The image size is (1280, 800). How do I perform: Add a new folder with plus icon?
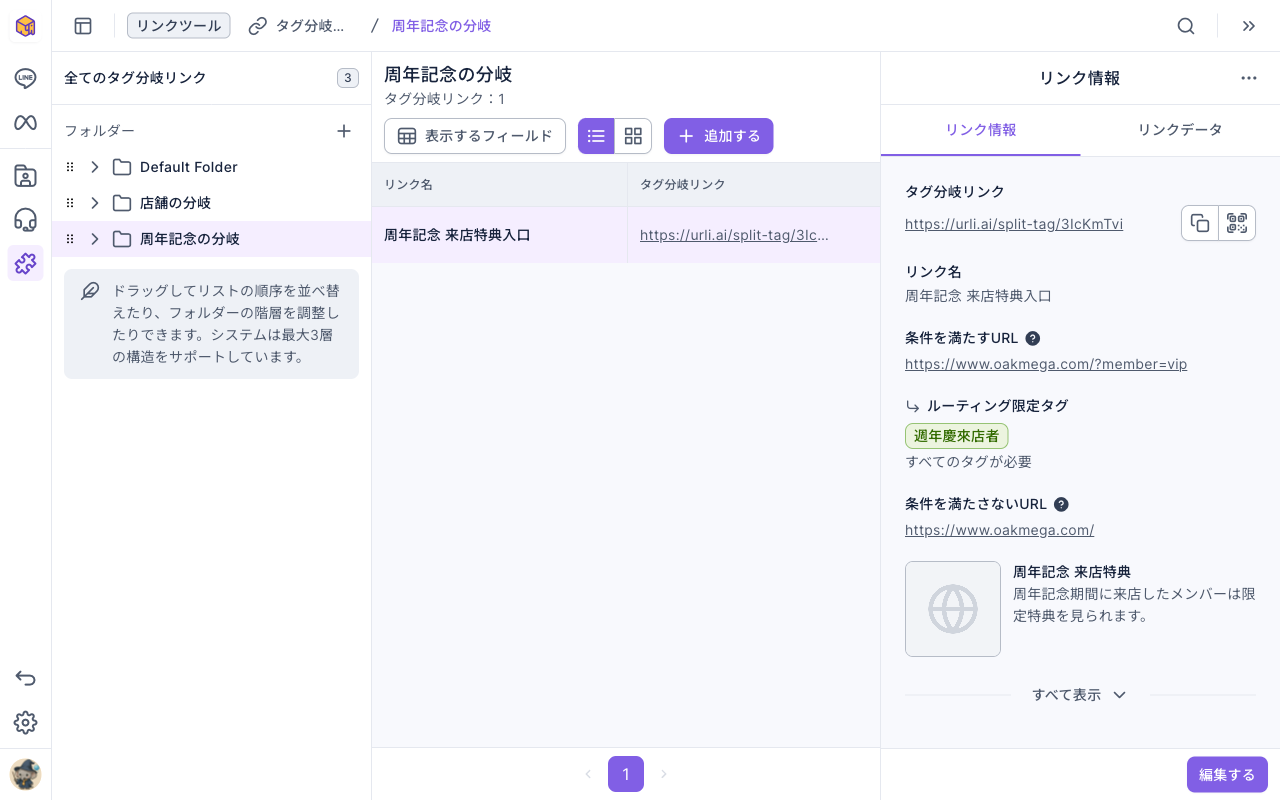(344, 131)
